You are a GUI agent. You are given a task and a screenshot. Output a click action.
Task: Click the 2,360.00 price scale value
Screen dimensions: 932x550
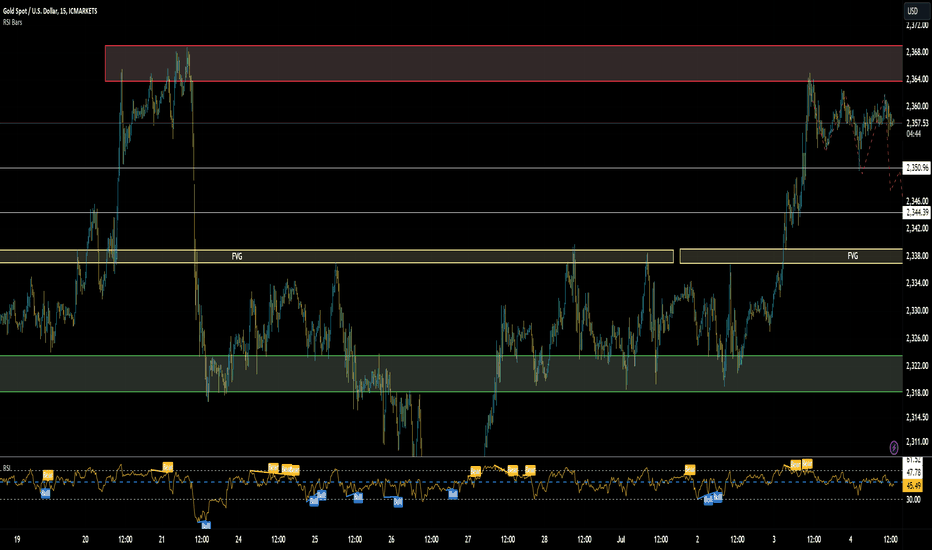pyautogui.click(x=917, y=106)
